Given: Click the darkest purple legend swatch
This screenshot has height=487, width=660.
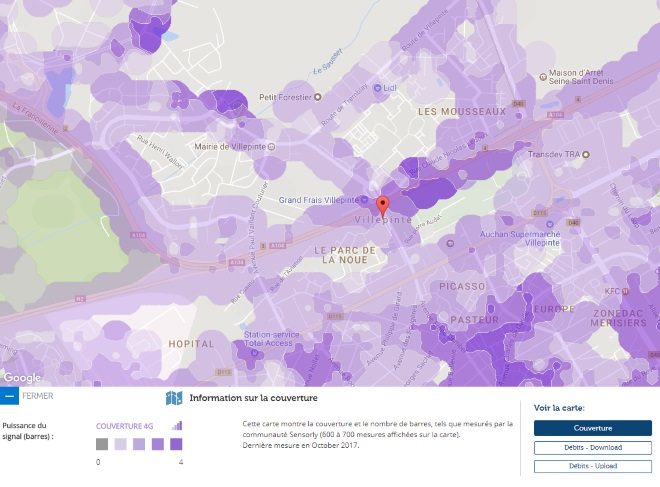Looking at the screenshot, I should tap(176, 444).
